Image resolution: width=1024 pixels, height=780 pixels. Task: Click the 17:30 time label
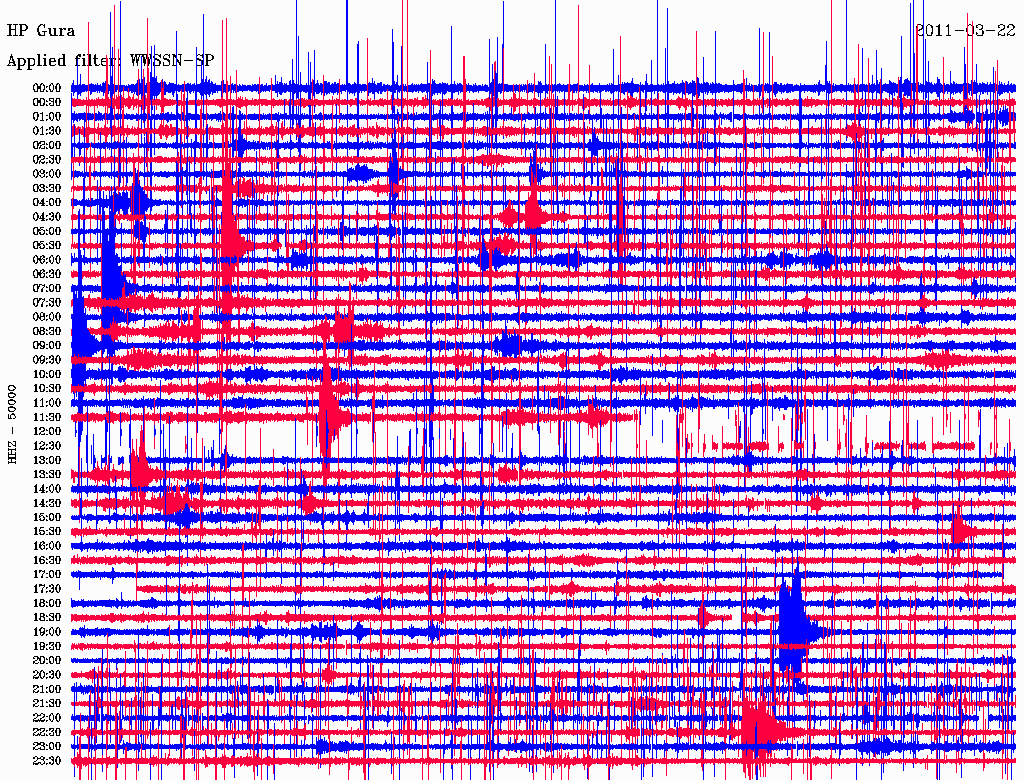coord(48,589)
